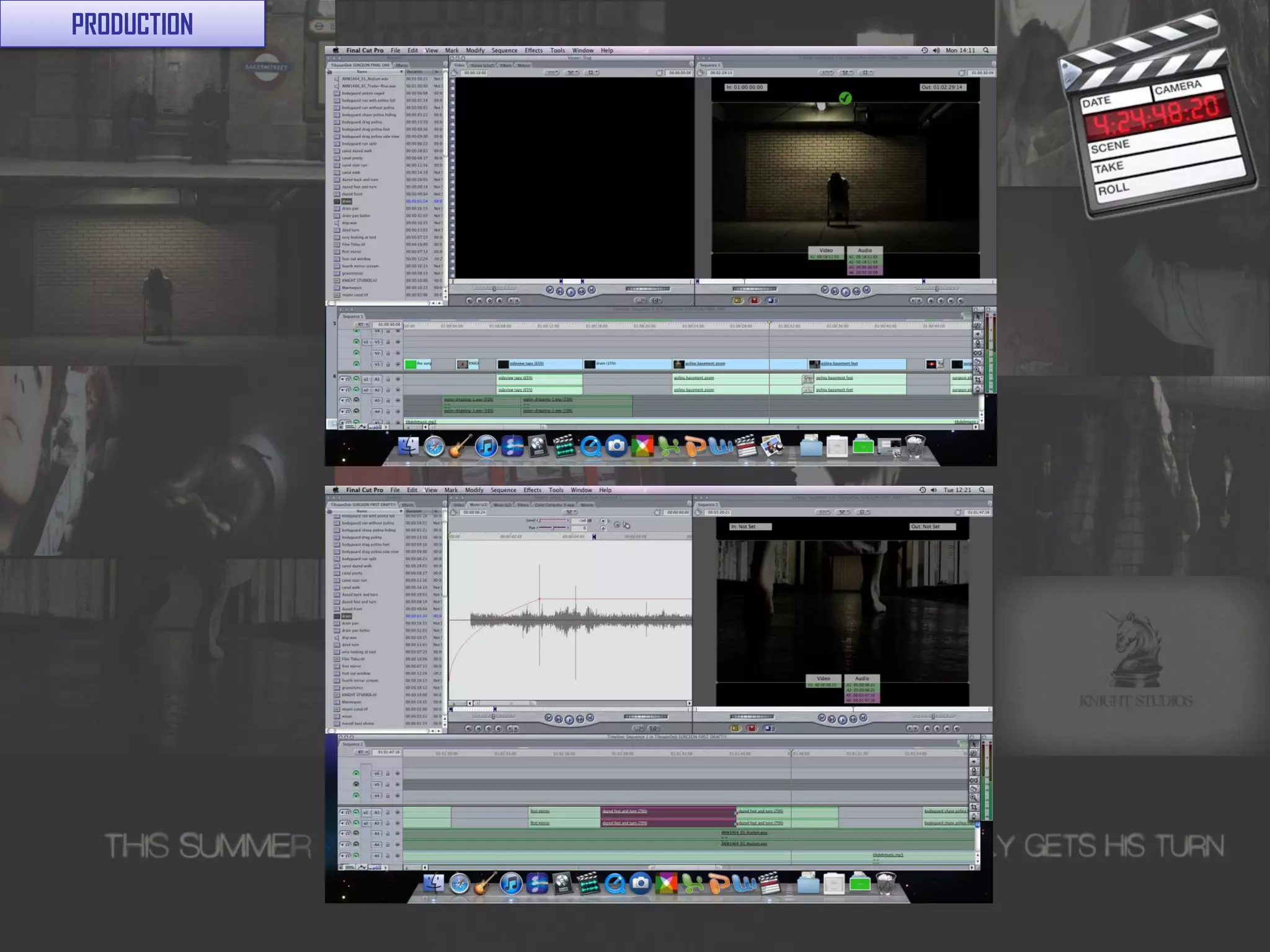Click reset button beside Level slider in lower Viewer
1270x952 pixels.
coord(617,525)
